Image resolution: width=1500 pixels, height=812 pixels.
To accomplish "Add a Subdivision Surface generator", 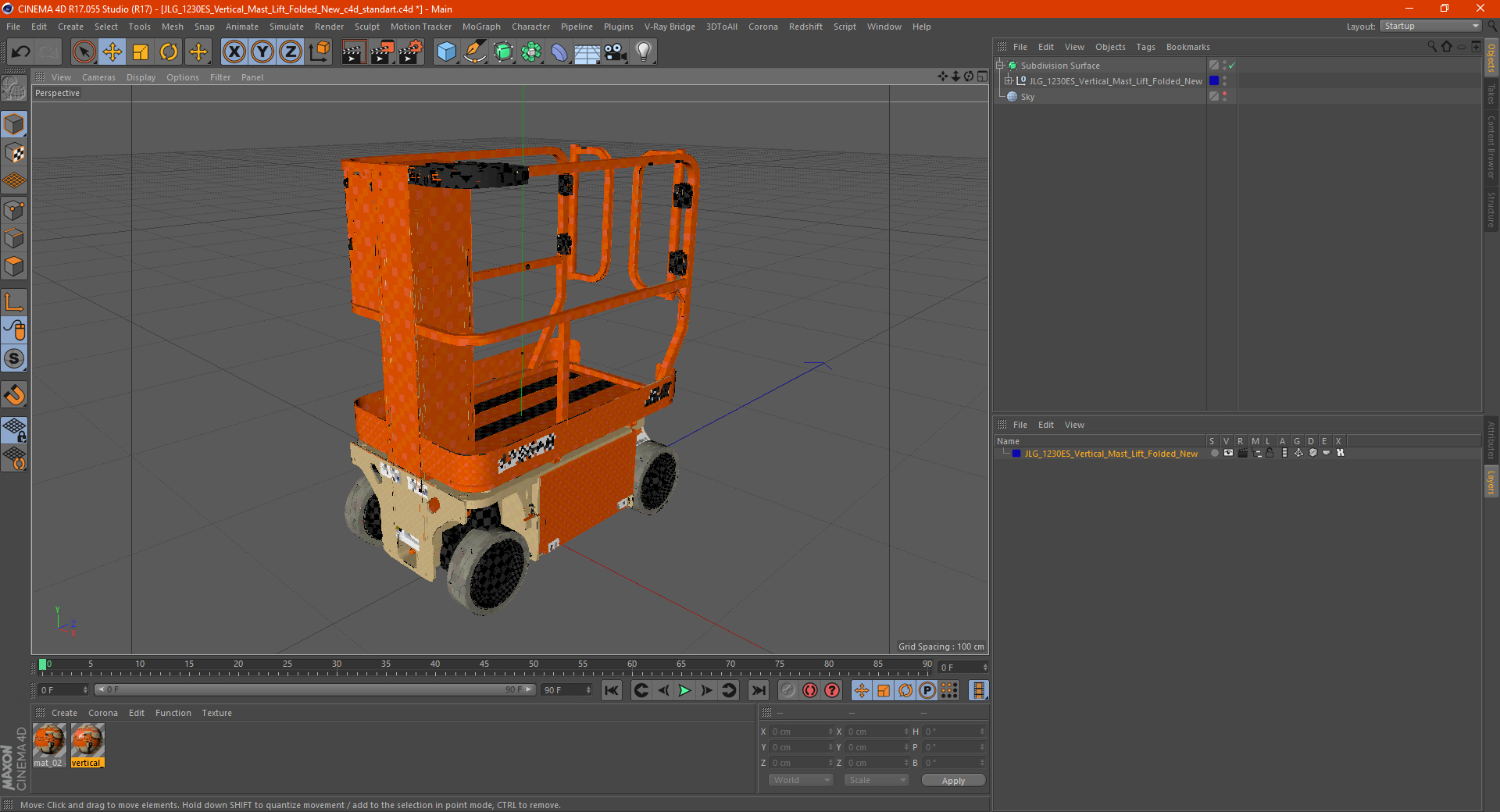I will pyautogui.click(x=503, y=52).
